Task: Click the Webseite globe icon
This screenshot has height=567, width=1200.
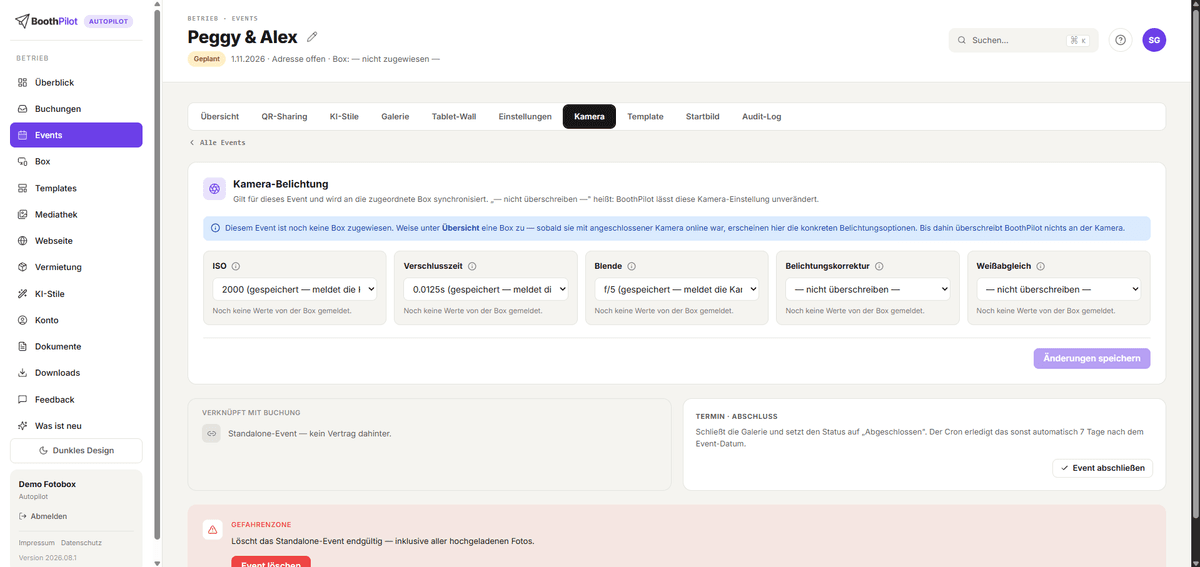Action: (23, 241)
